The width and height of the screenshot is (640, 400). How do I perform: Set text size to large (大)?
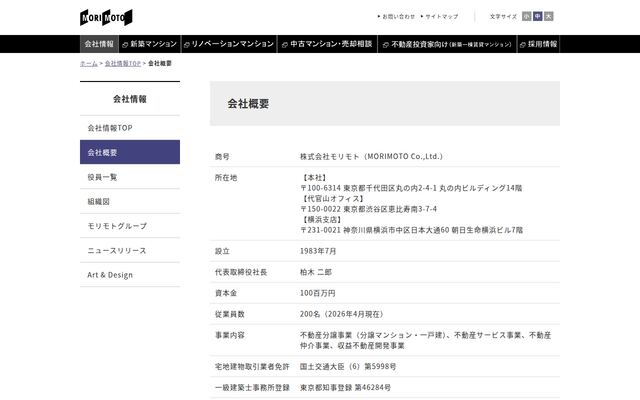(549, 16)
